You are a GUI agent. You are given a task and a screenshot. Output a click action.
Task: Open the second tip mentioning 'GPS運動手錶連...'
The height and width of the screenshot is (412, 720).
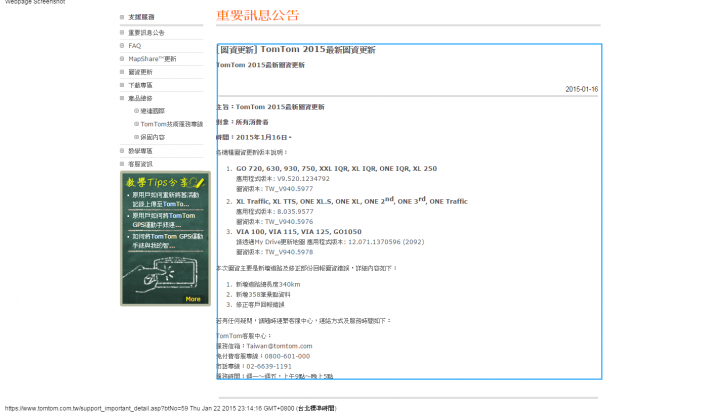pyautogui.click(x=164, y=220)
